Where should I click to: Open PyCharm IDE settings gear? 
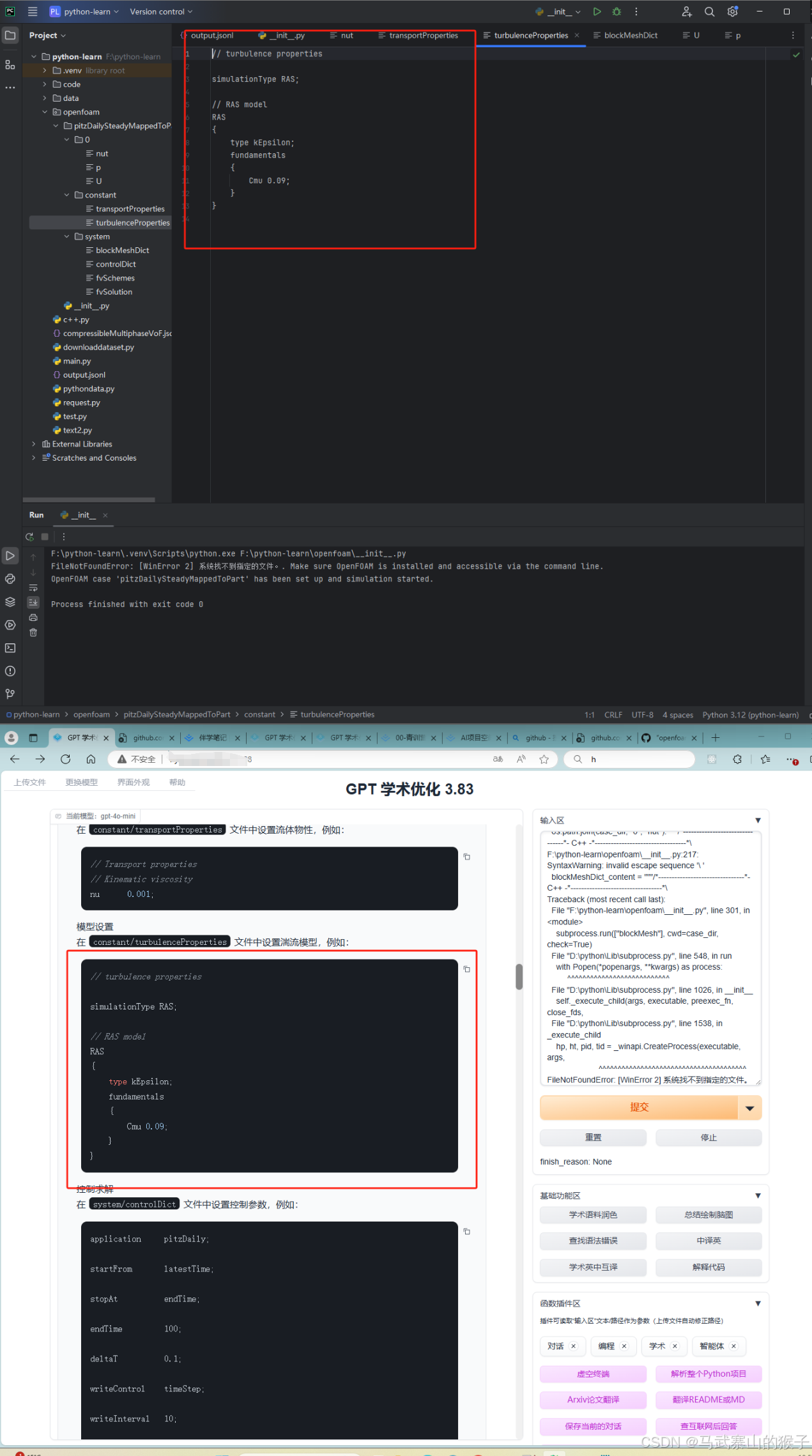point(733,11)
